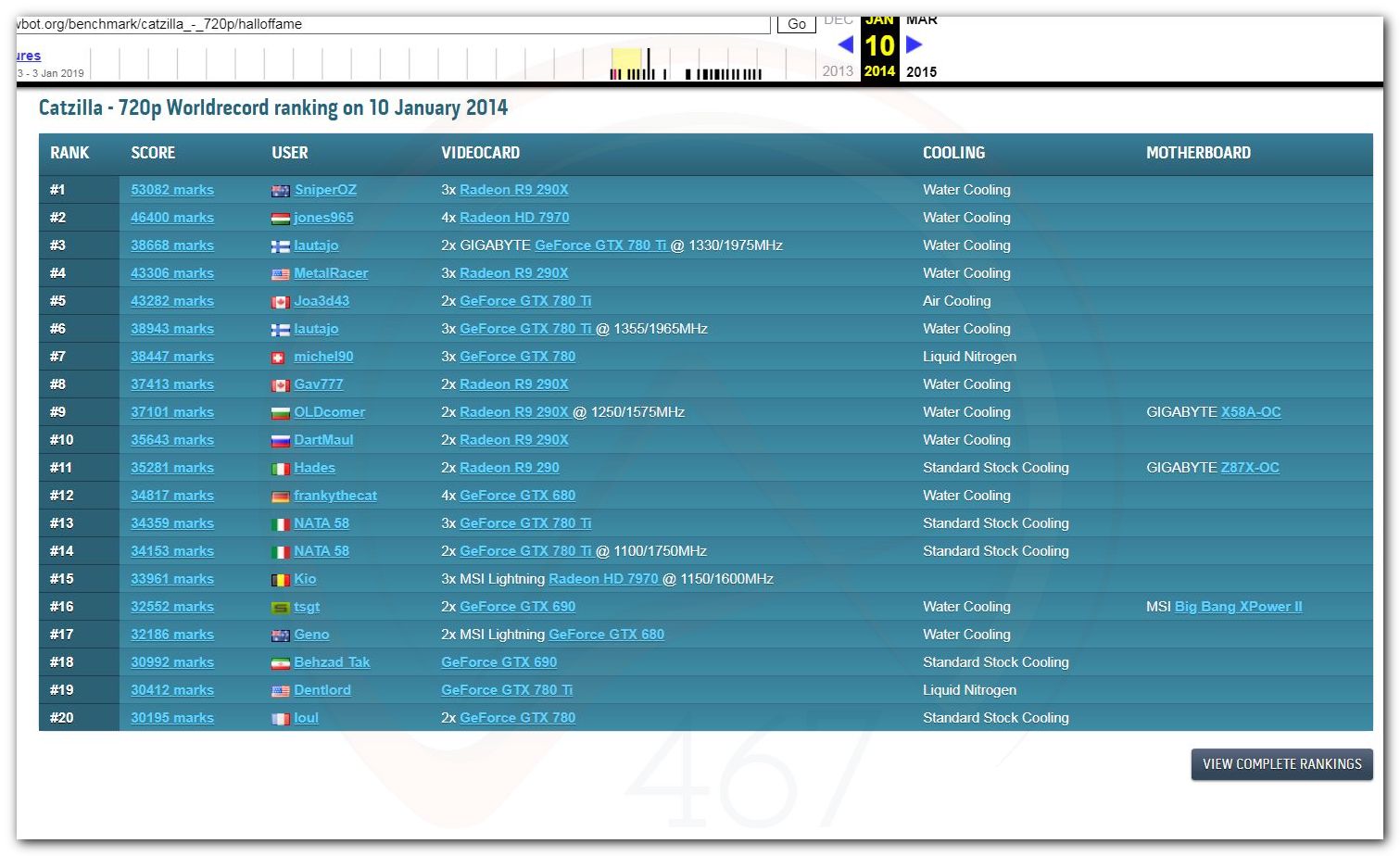Viewport: 1400px width, 856px height.
Task: Click the SCORE column header
Action: (153, 153)
